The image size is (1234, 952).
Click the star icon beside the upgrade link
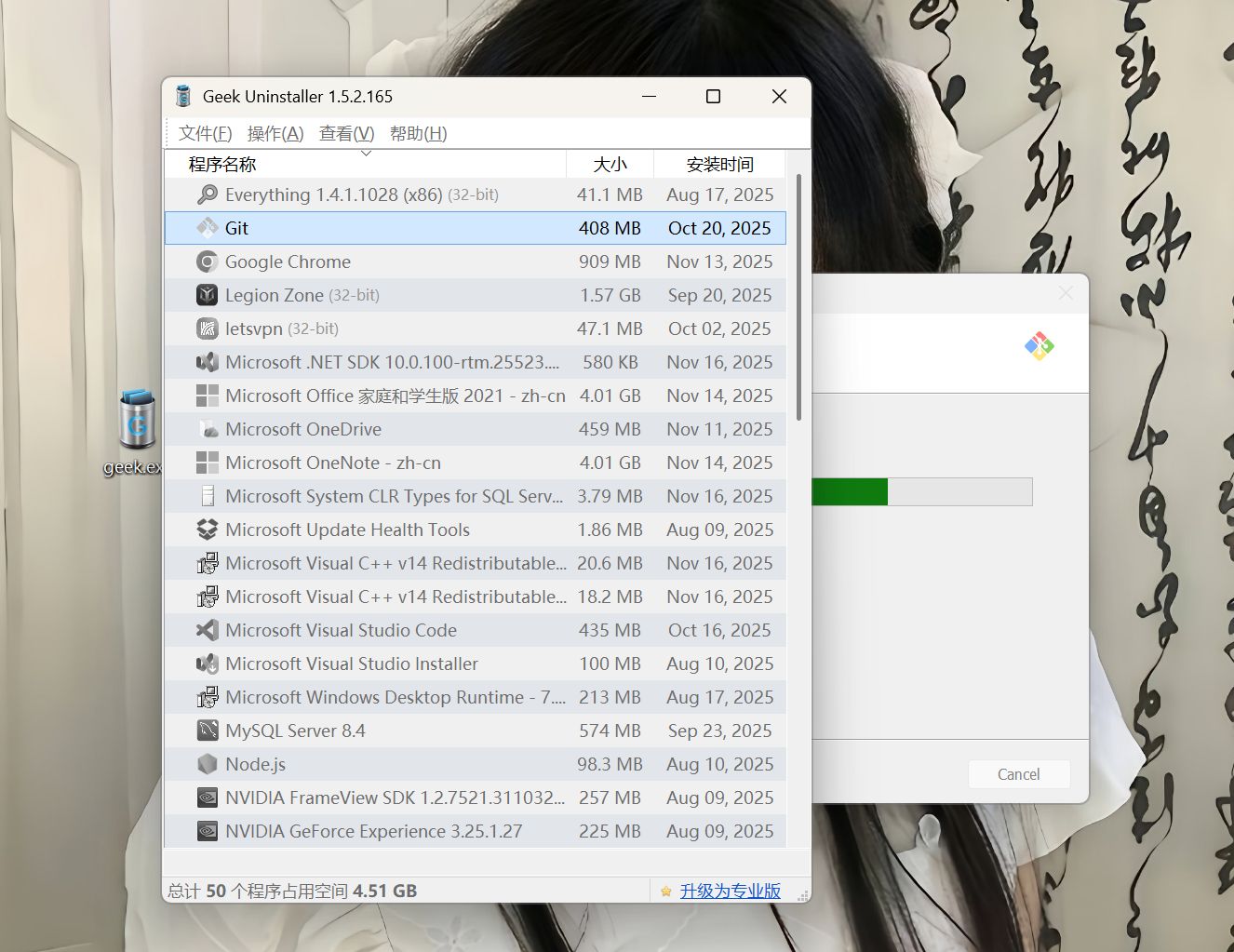coord(665,891)
